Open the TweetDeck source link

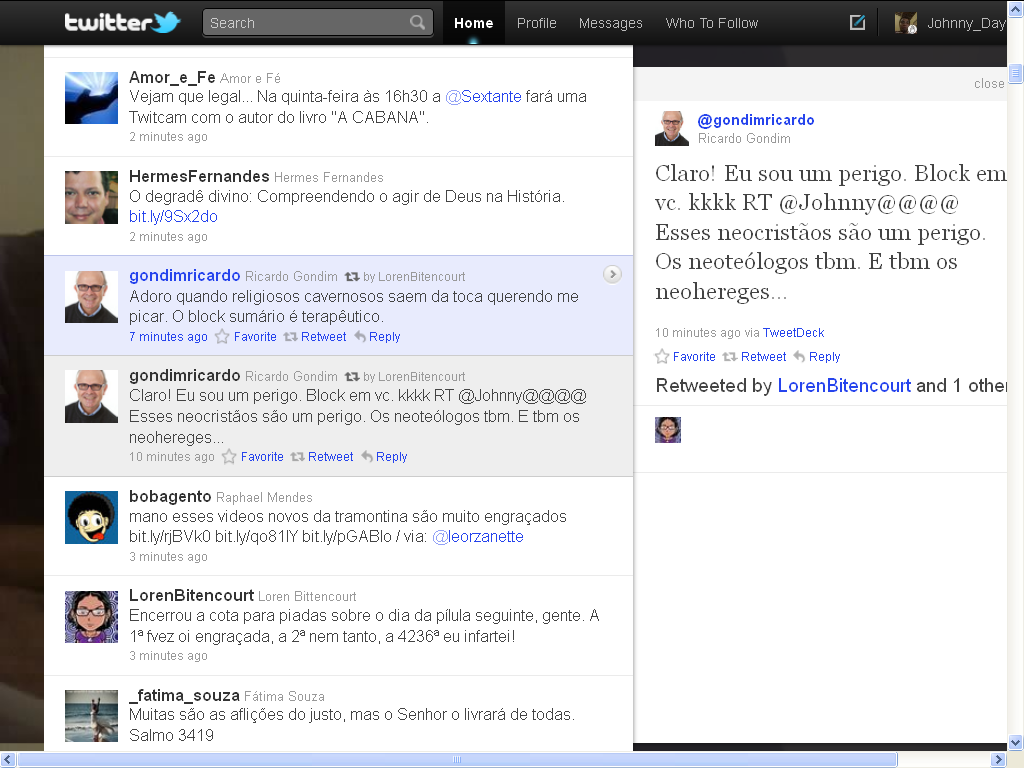pyautogui.click(x=793, y=332)
